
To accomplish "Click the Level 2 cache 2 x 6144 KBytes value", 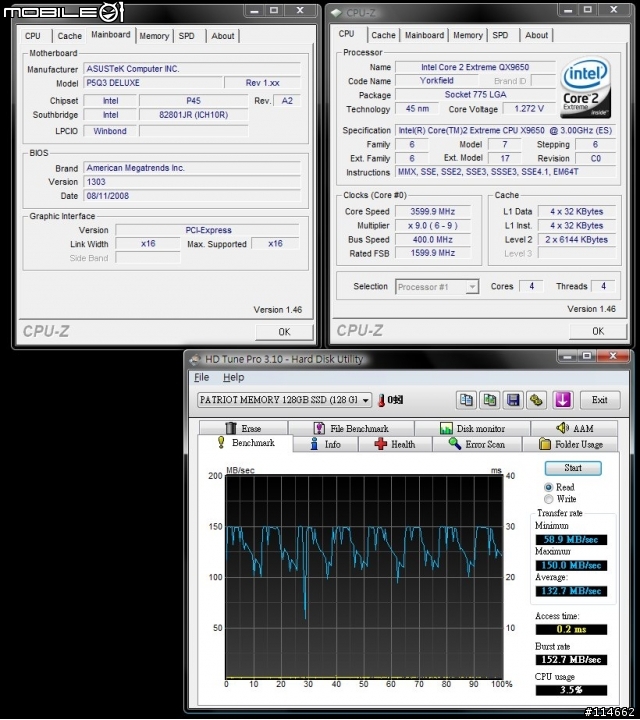I will tap(577, 240).
